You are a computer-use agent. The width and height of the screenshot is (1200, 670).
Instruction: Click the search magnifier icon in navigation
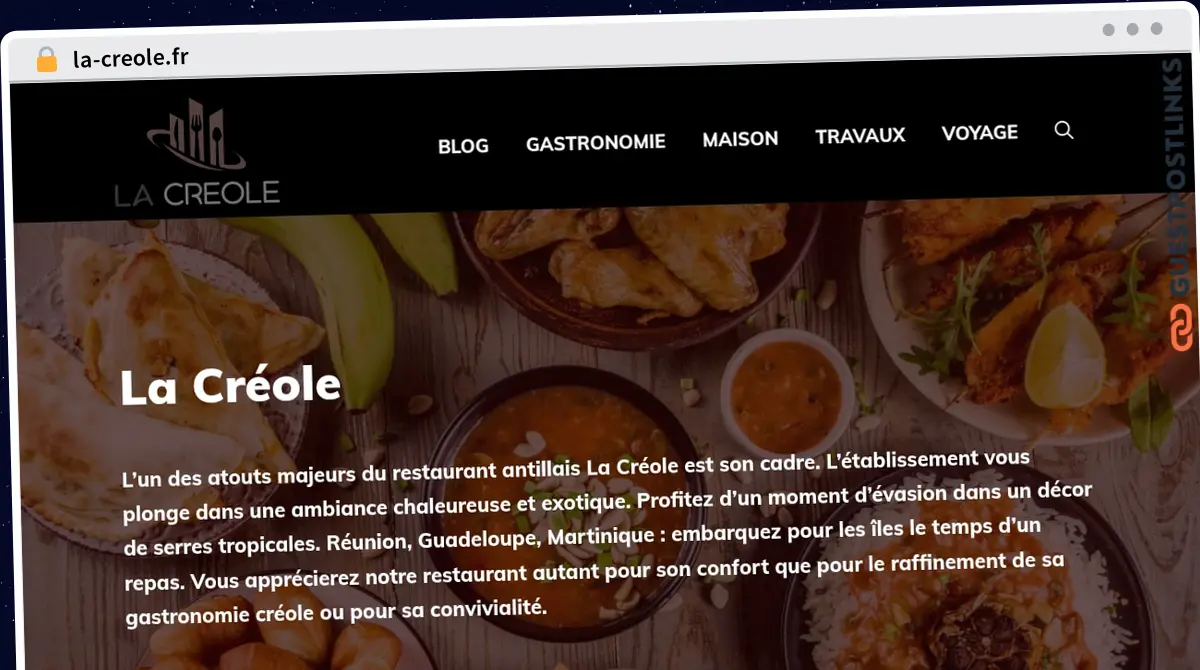(x=1064, y=130)
